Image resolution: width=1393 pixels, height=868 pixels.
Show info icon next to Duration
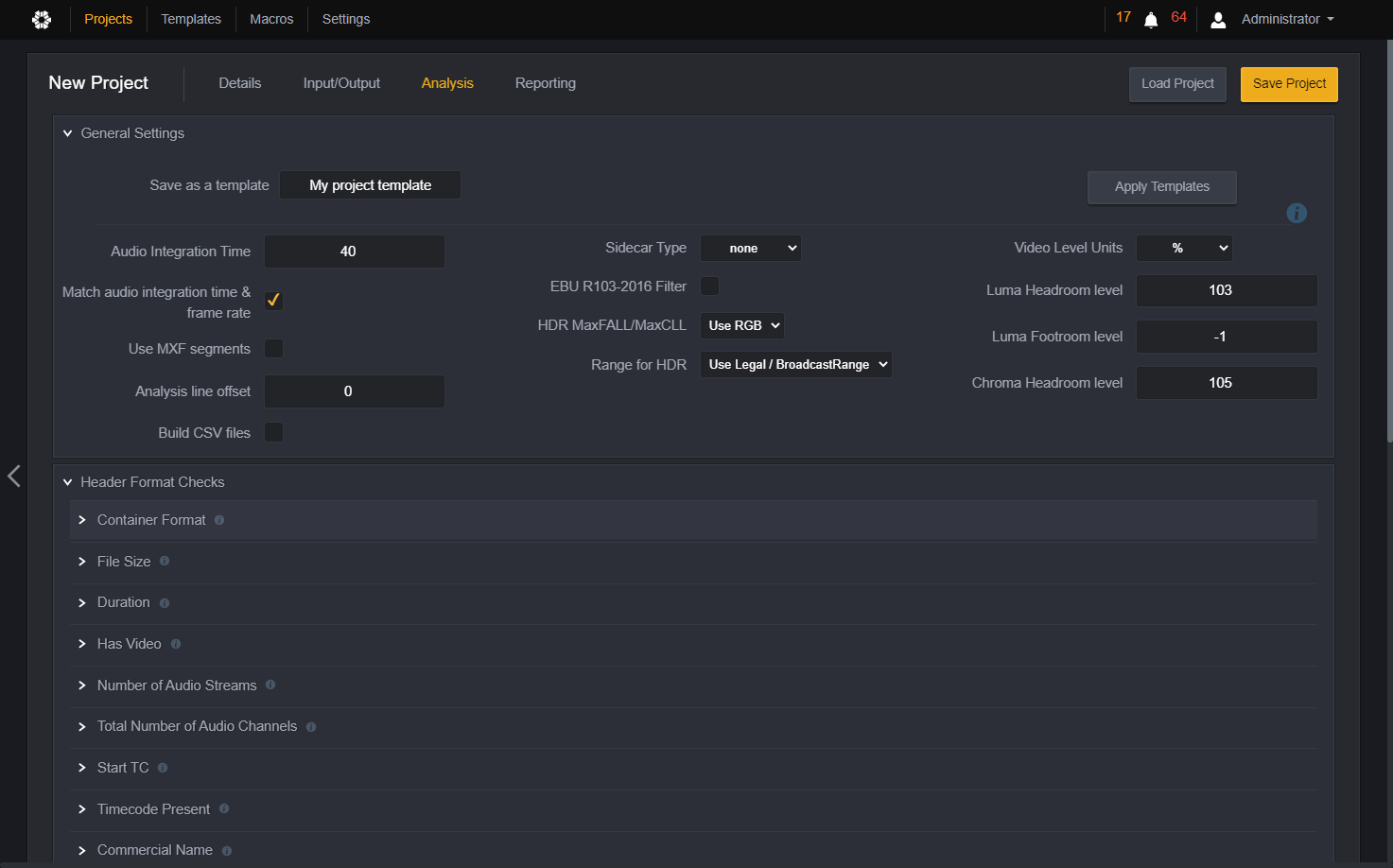(x=165, y=603)
